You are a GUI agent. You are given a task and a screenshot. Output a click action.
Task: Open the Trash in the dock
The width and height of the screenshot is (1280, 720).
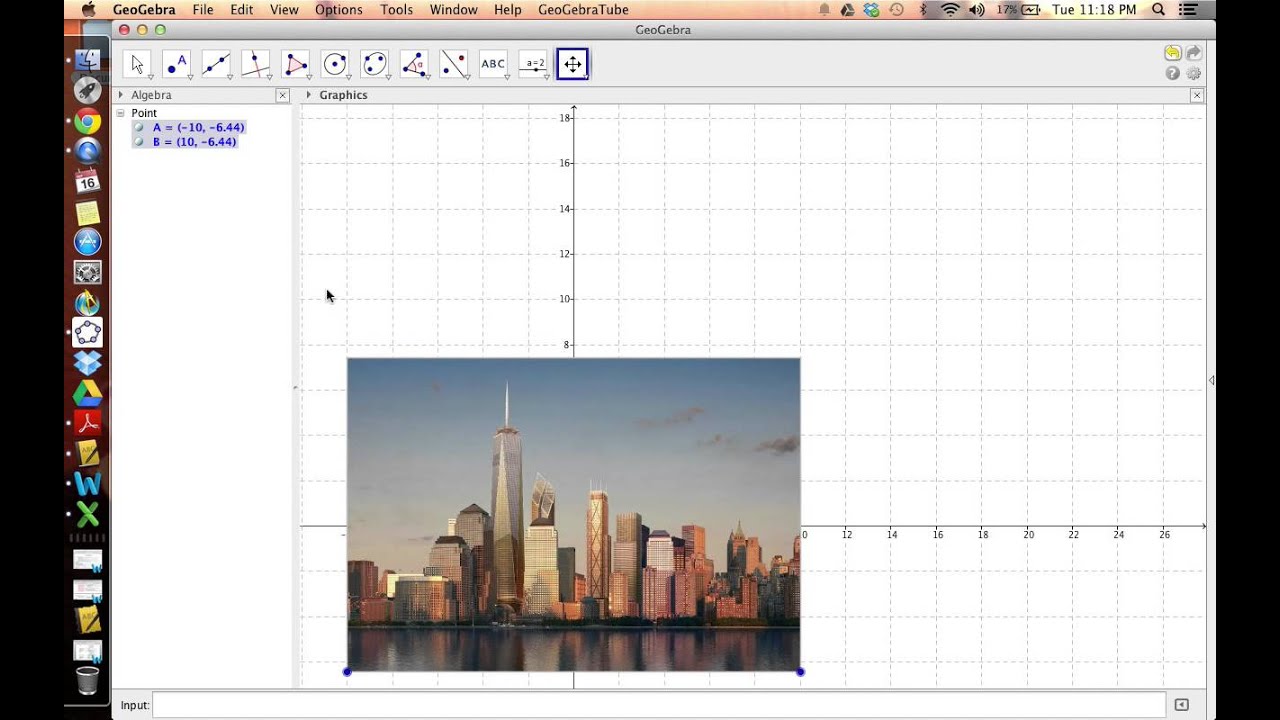[88, 680]
